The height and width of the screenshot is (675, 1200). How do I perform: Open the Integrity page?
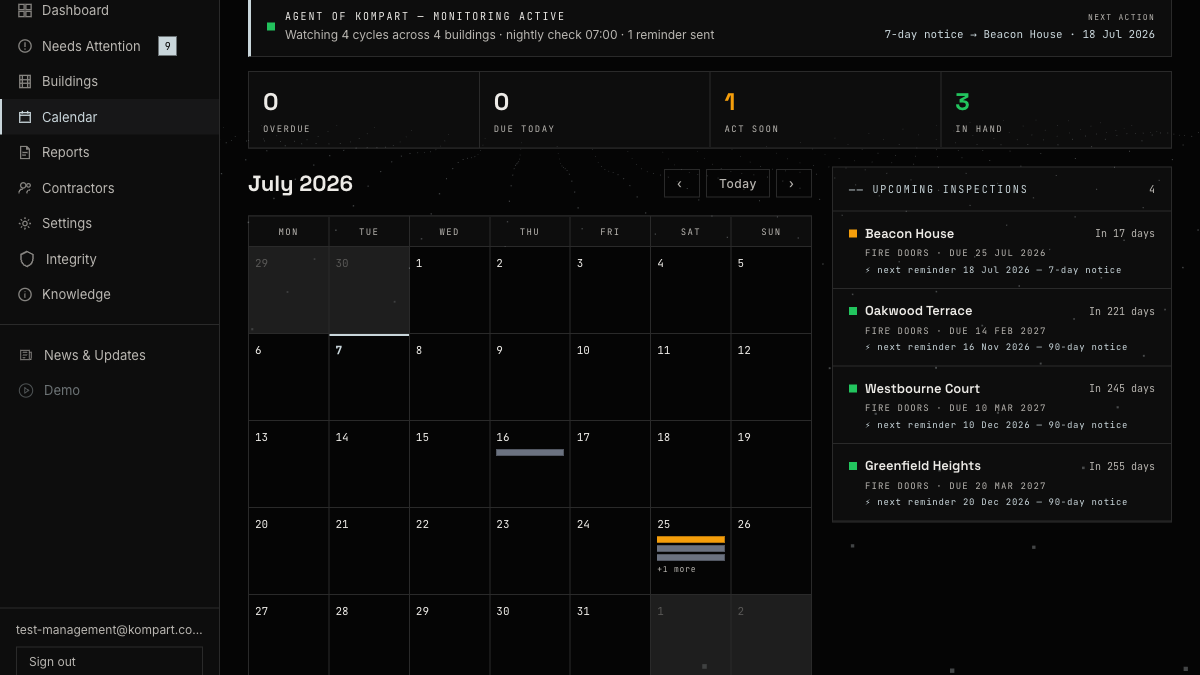tap(110, 259)
